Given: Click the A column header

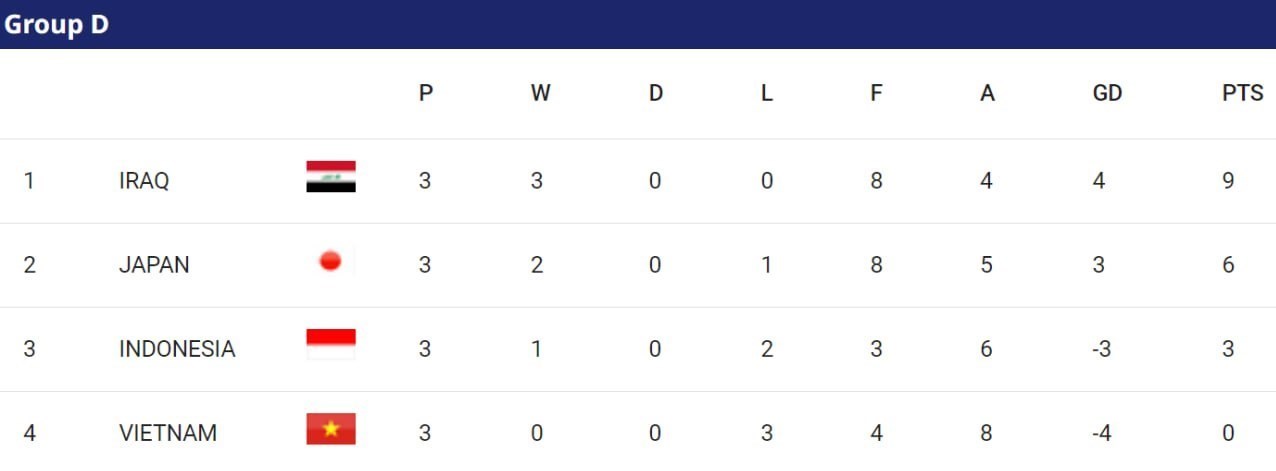Looking at the screenshot, I should coord(988,93).
